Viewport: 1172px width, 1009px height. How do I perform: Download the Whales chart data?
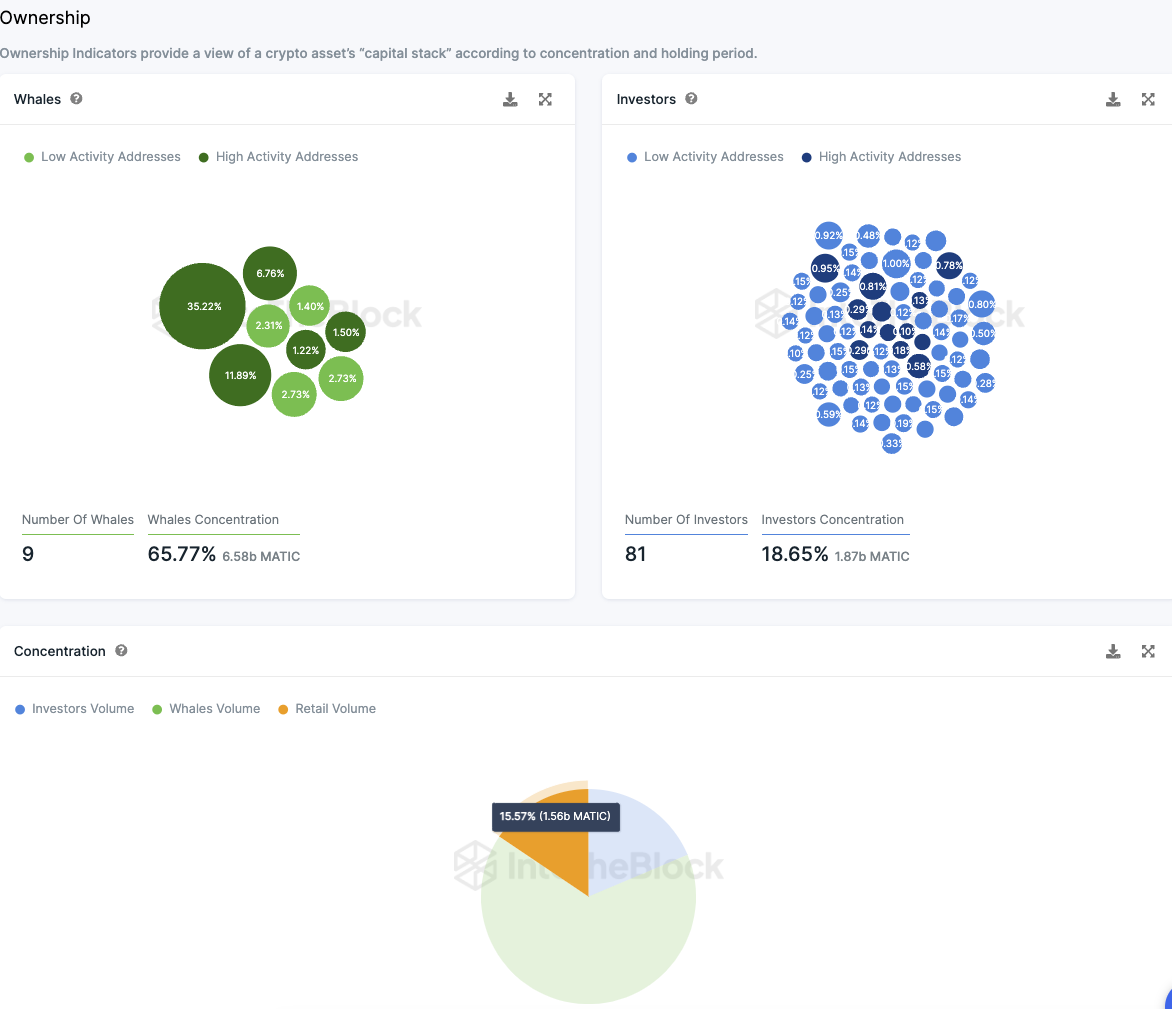[x=510, y=99]
